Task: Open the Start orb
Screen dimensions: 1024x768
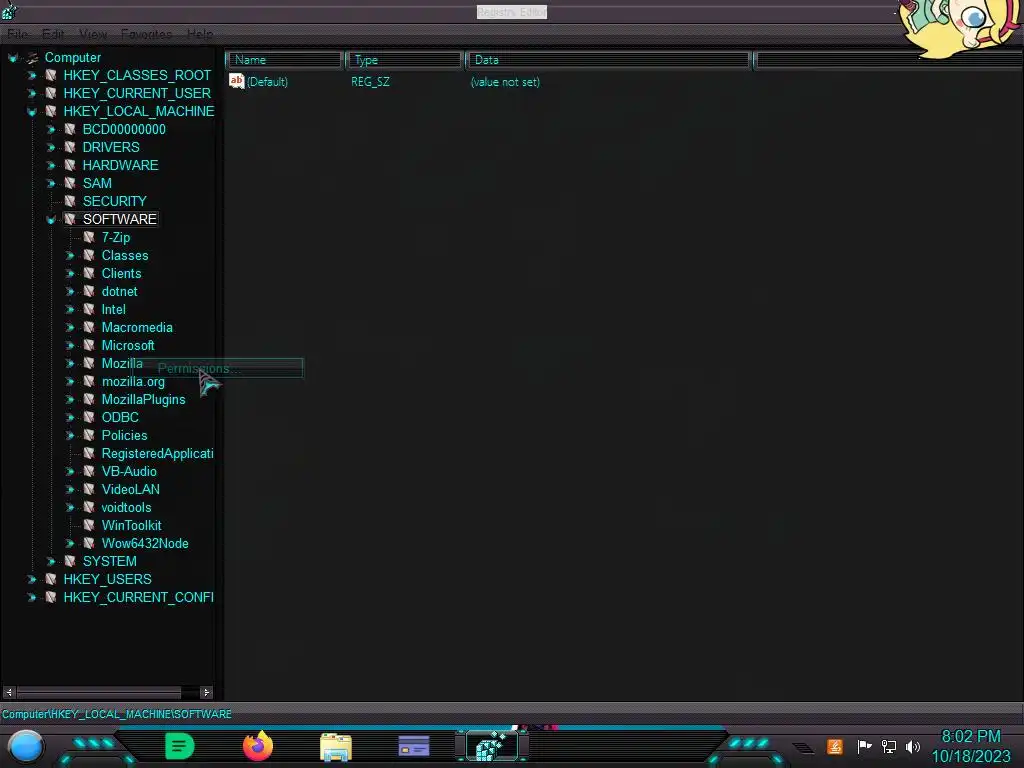Action: point(26,747)
